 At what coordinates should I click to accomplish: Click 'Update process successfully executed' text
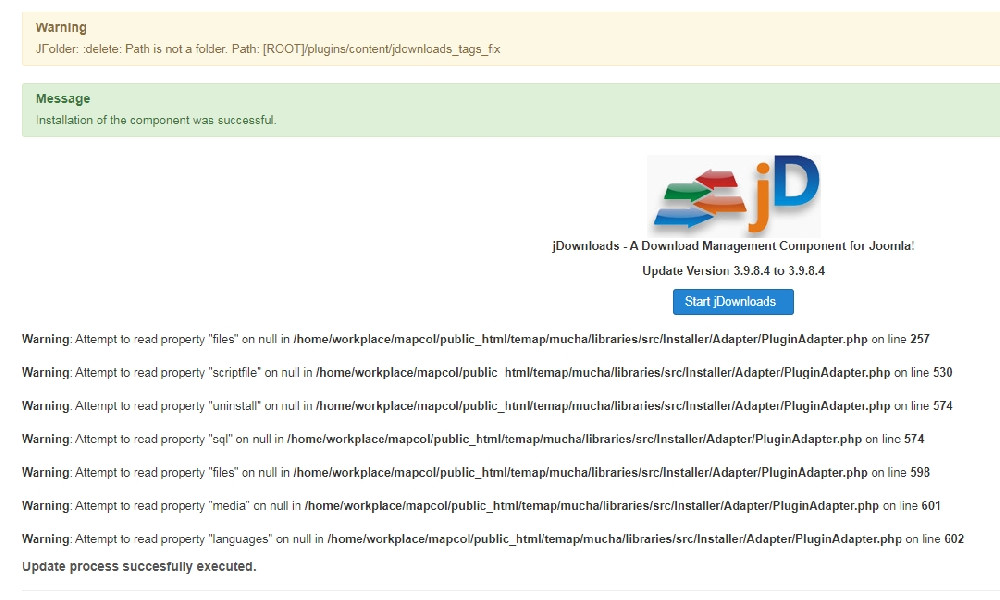(139, 567)
